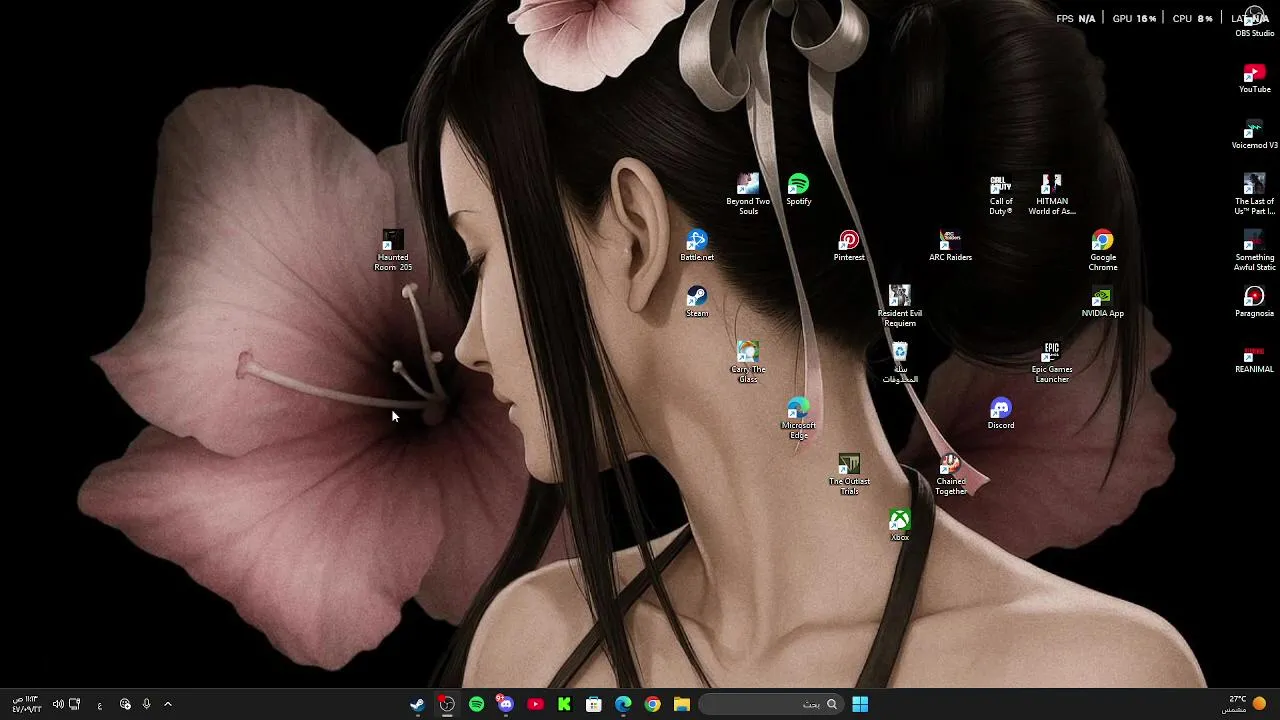Select the HITMAN World of Assassination icon
The image size is (1280, 720).
tap(1052, 194)
